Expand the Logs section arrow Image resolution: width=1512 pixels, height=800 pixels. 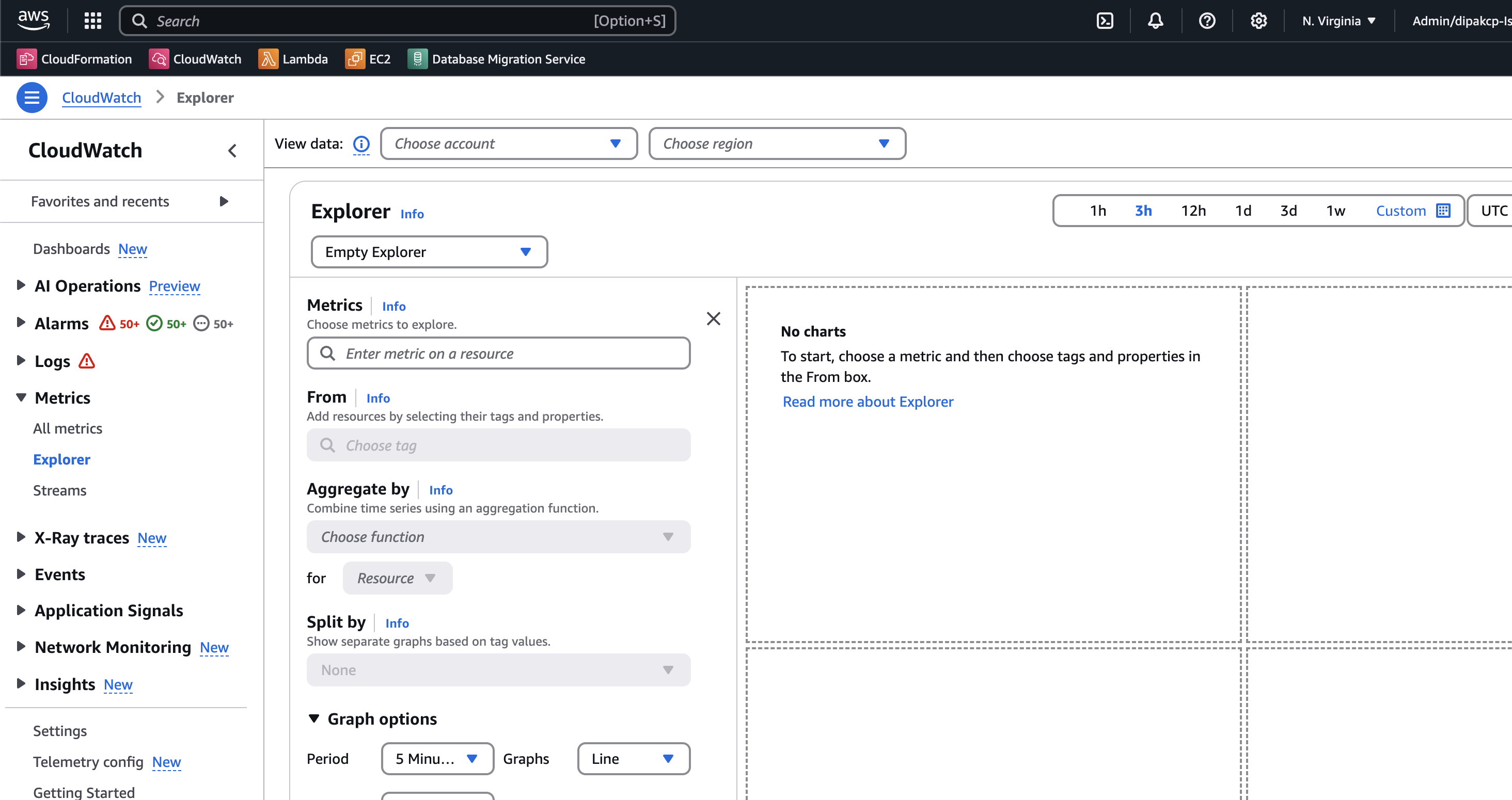coord(21,360)
